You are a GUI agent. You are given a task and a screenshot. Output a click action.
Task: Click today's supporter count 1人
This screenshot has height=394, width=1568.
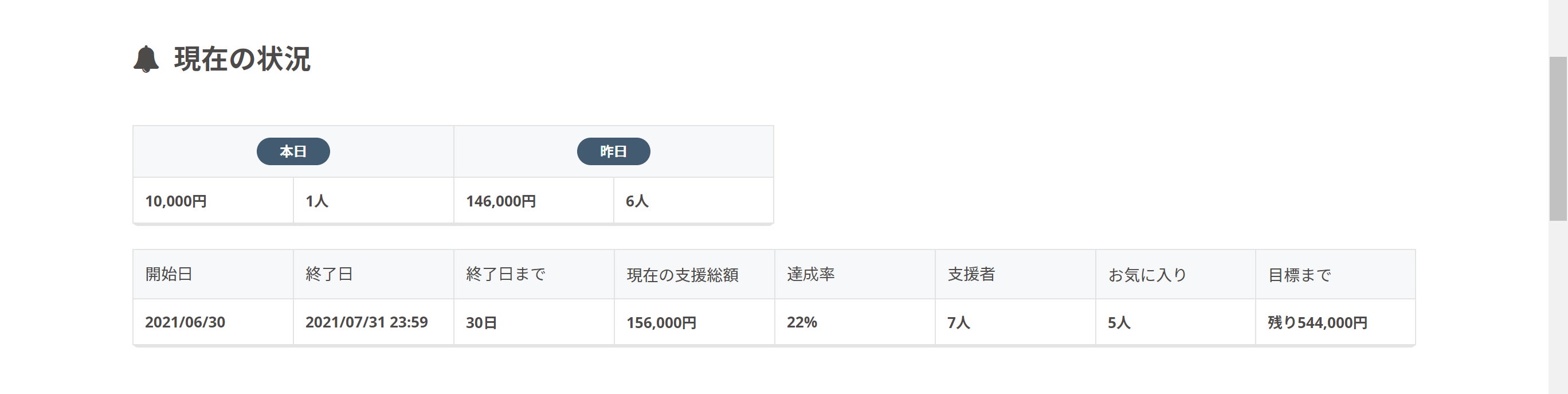click(x=316, y=201)
